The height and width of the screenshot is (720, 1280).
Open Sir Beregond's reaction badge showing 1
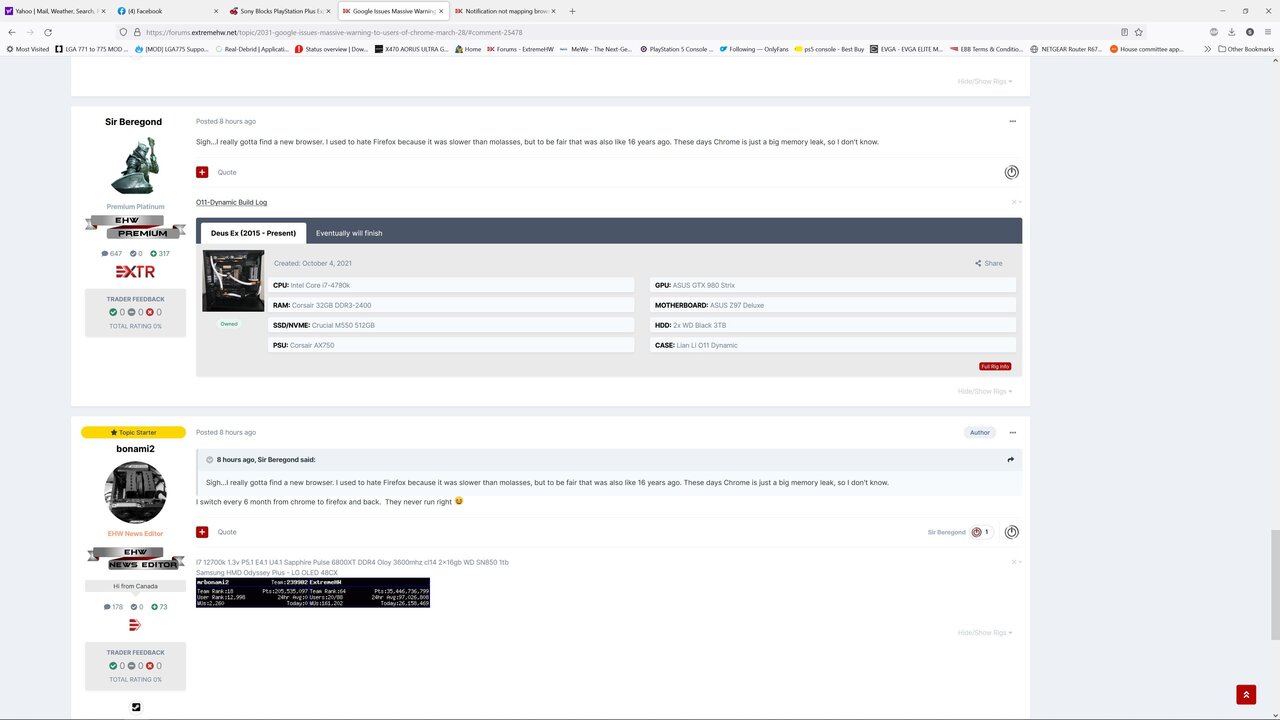978,531
